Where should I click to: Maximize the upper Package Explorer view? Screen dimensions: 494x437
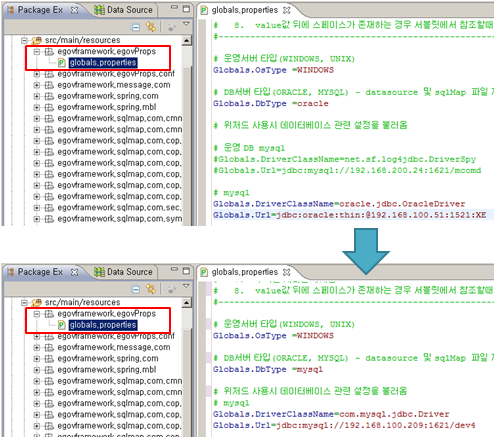click(186, 9)
